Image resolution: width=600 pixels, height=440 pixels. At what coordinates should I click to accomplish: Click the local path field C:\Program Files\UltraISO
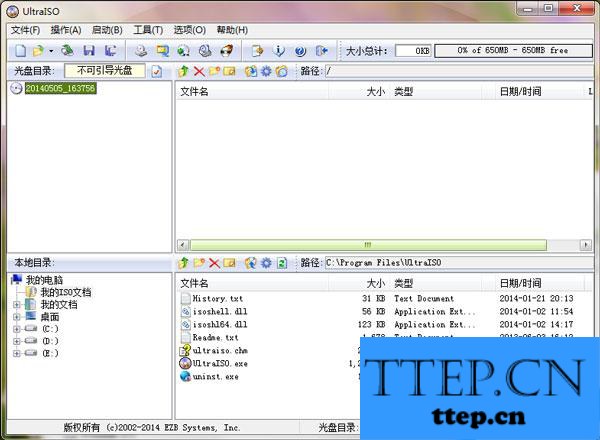tap(459, 263)
